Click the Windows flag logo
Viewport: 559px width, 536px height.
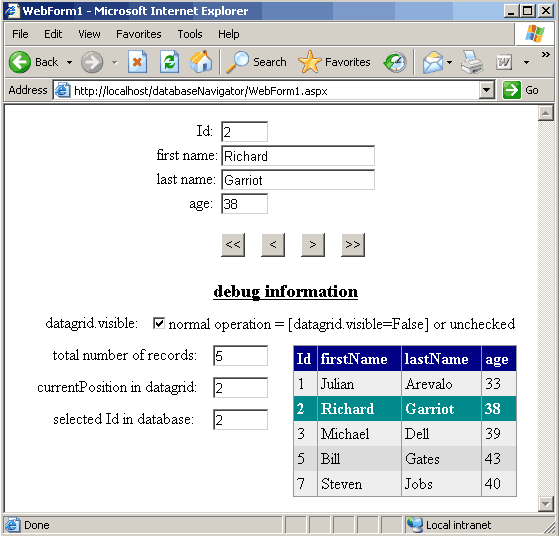[x=534, y=34]
